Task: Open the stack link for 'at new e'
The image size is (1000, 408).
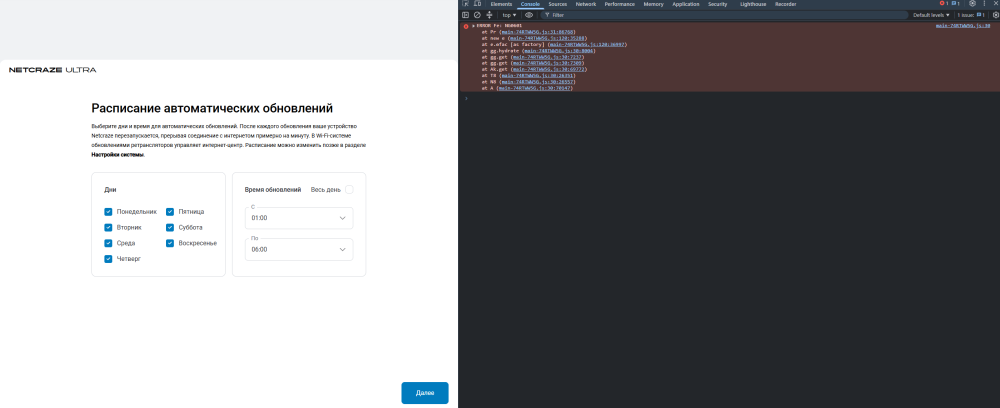Action: (547, 38)
